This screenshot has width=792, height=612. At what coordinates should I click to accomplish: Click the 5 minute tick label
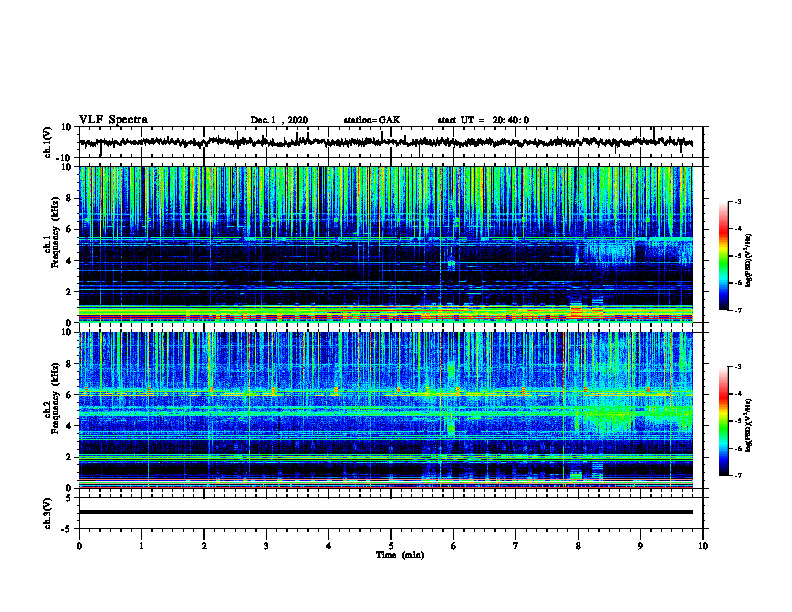(x=391, y=546)
